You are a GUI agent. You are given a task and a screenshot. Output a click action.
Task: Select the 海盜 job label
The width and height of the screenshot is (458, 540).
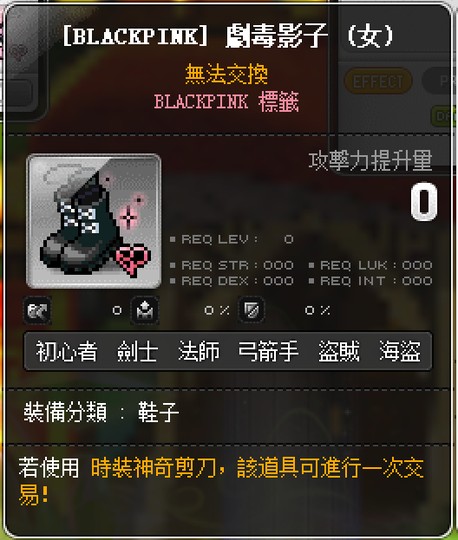click(x=400, y=352)
